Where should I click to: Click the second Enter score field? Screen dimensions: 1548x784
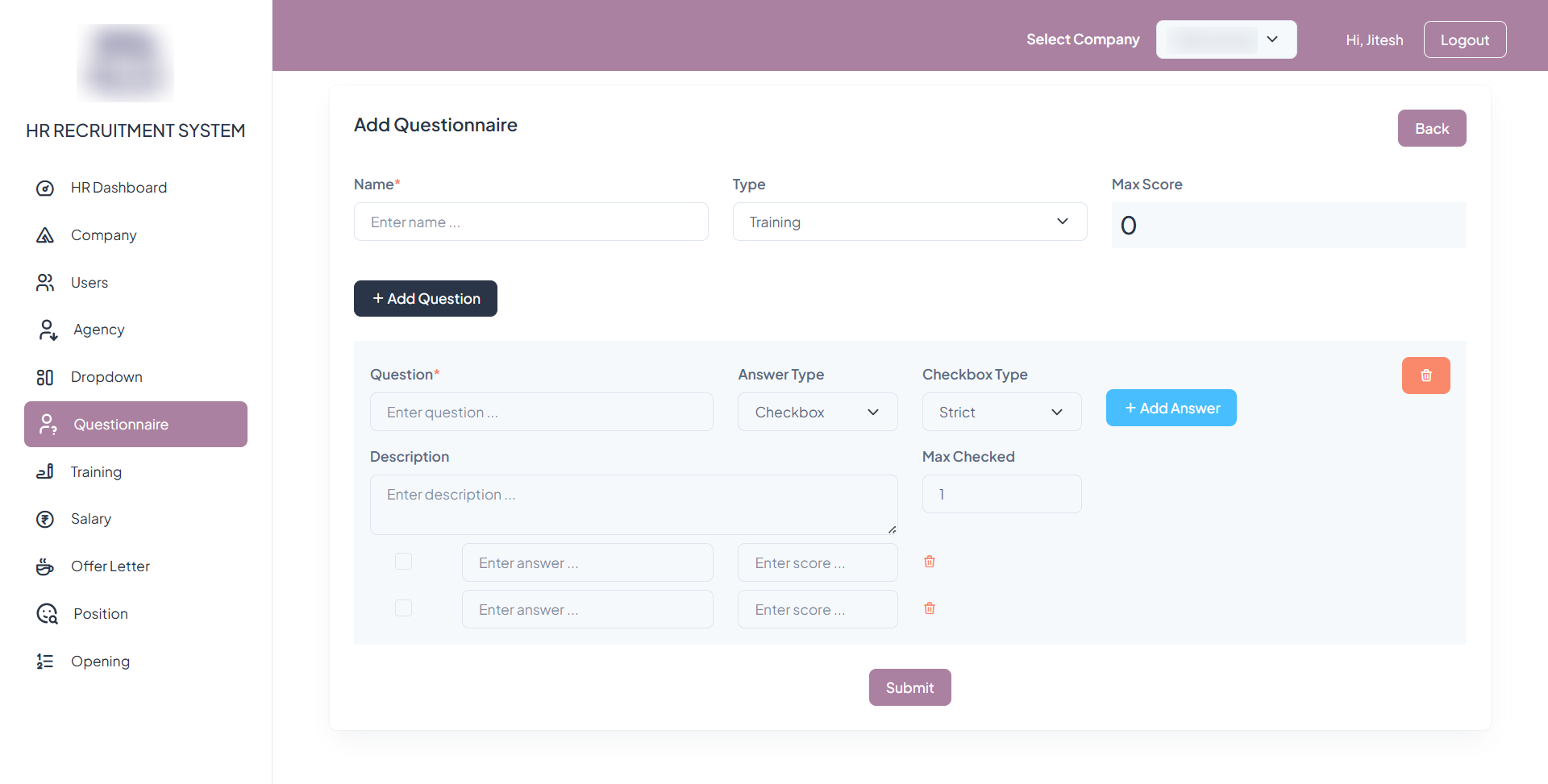pyautogui.click(x=818, y=609)
